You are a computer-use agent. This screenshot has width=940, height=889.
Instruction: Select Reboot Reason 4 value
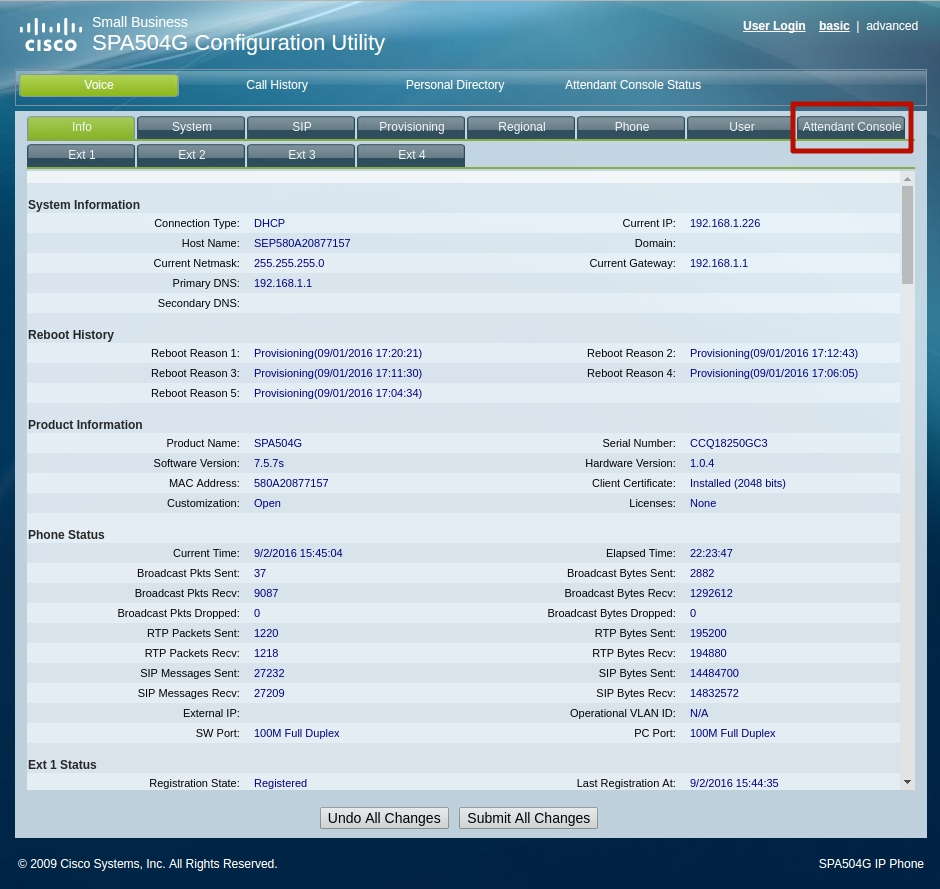tap(774, 373)
